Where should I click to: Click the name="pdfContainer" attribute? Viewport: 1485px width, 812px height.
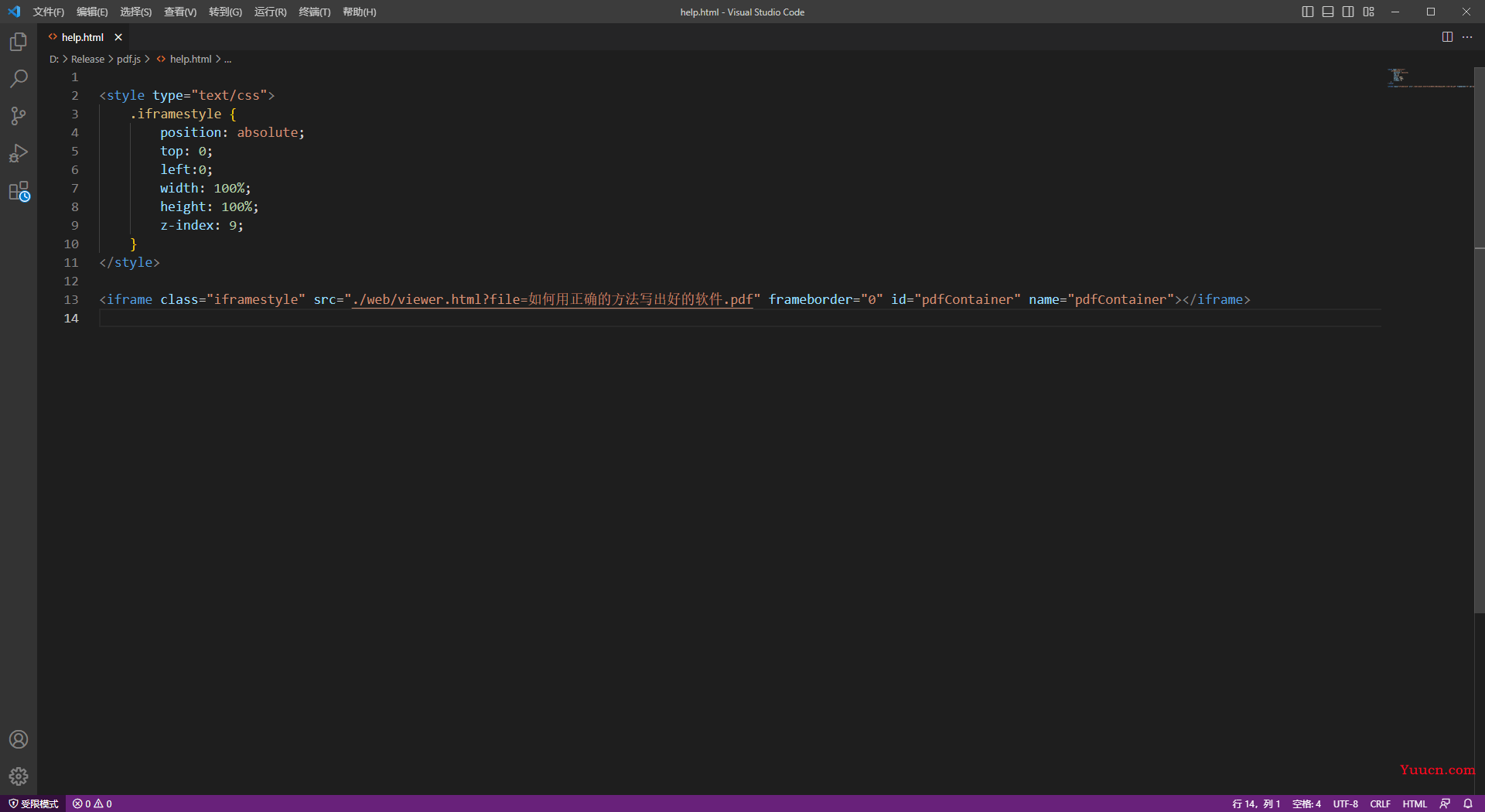click(1101, 299)
